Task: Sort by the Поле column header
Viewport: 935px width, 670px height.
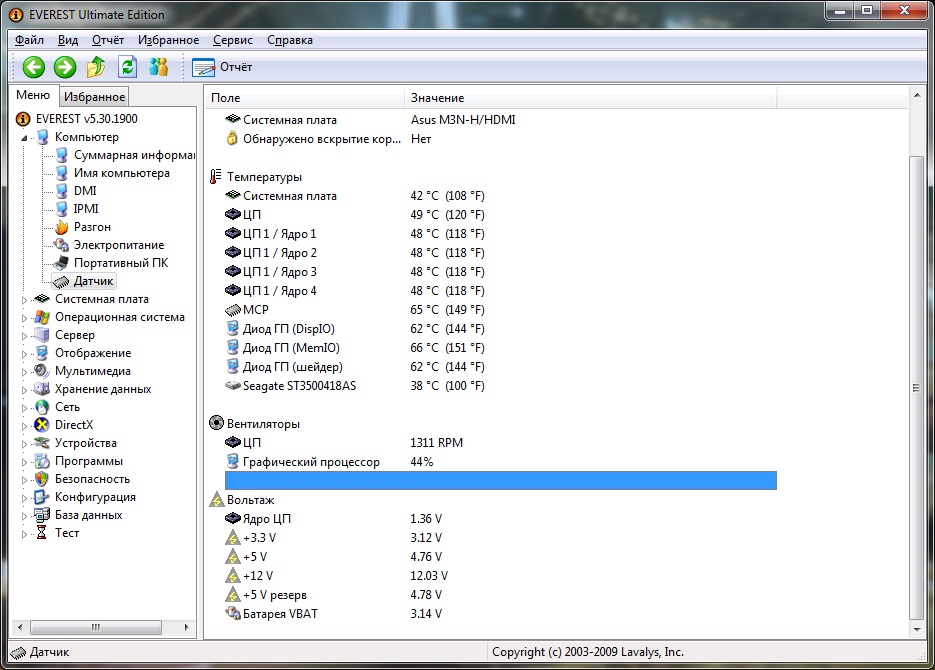Action: (x=305, y=98)
